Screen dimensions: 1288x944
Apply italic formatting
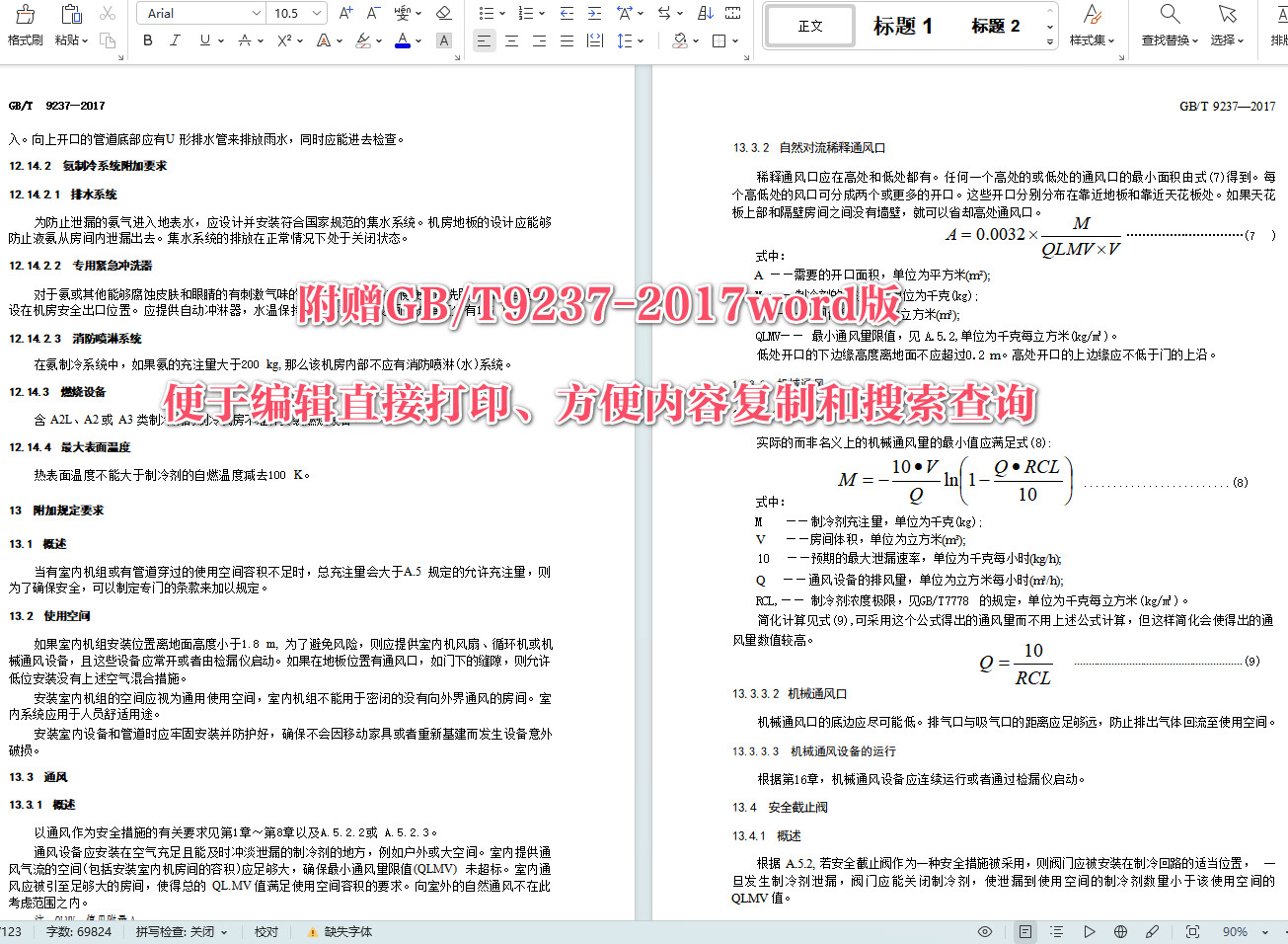[x=174, y=41]
